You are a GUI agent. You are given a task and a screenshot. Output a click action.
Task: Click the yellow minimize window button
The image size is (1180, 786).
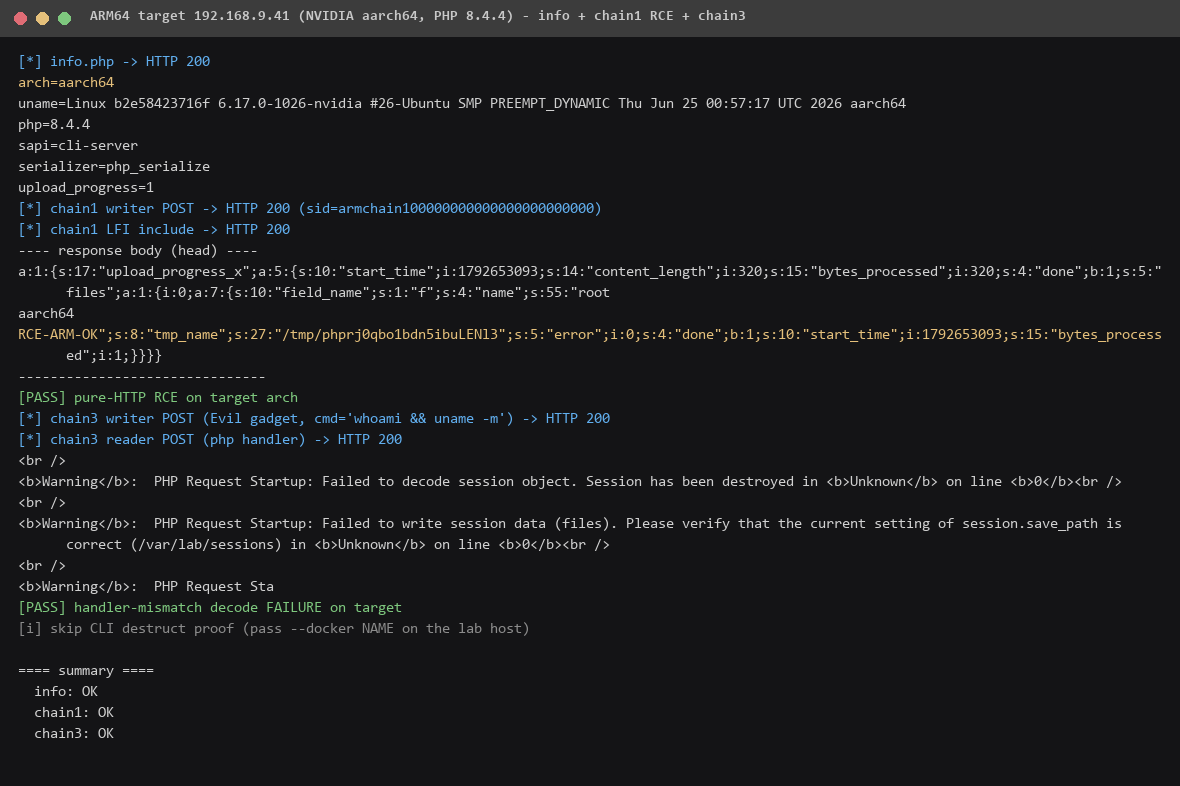43,18
